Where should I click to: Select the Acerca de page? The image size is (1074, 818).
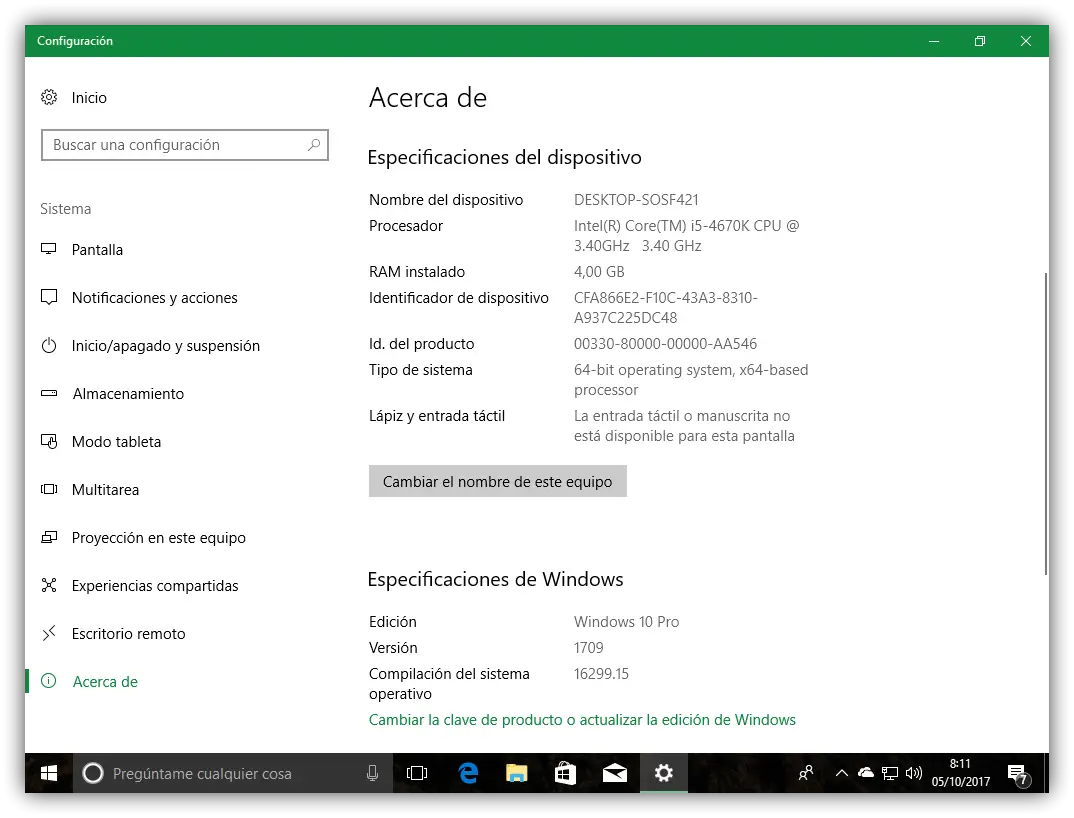coord(105,681)
